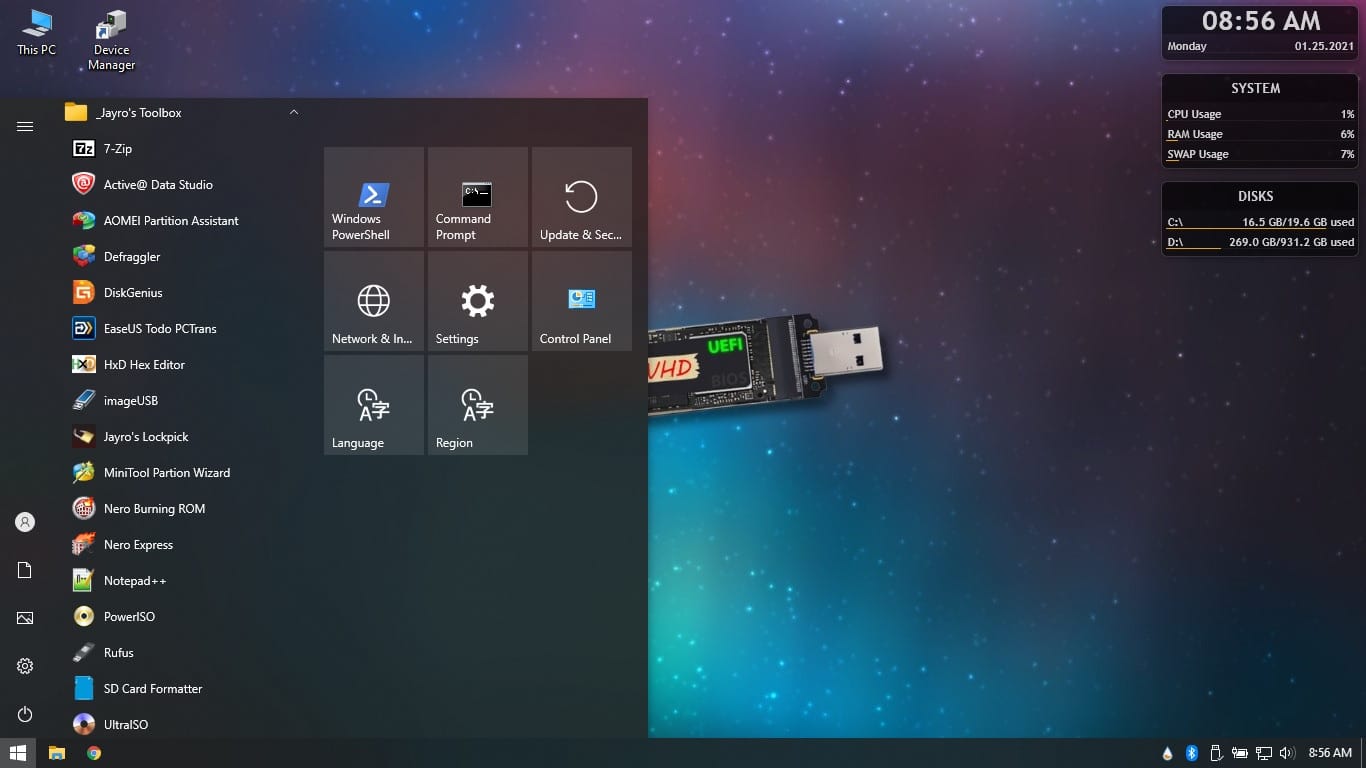Click the D:\ disk usage entry
Image resolution: width=1366 pixels, height=768 pixels.
[1260, 242]
